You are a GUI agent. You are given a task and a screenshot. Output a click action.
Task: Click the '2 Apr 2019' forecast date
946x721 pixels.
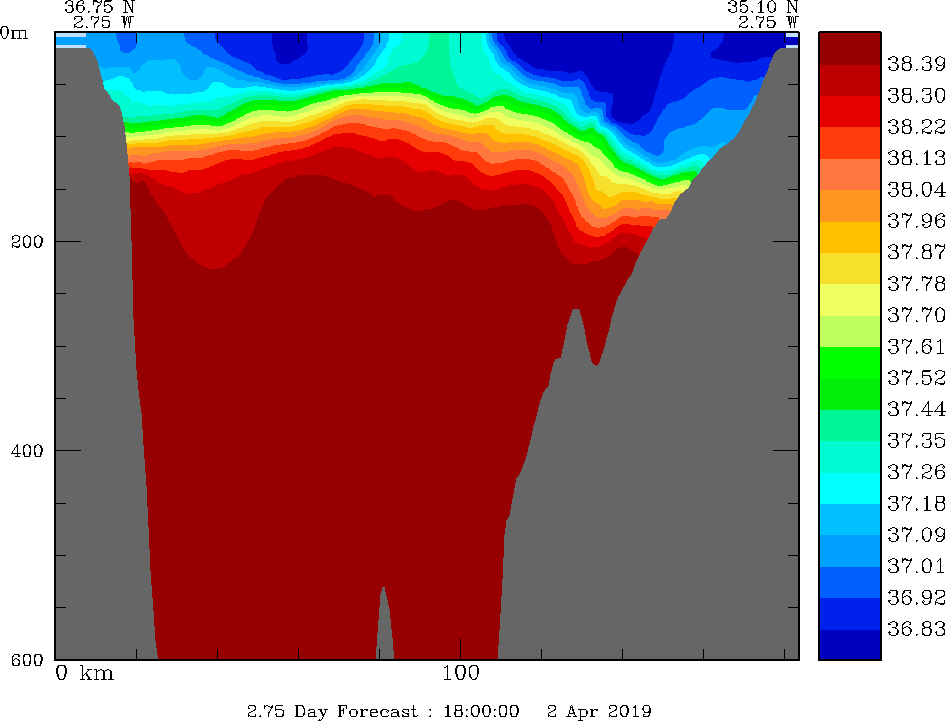(599, 711)
